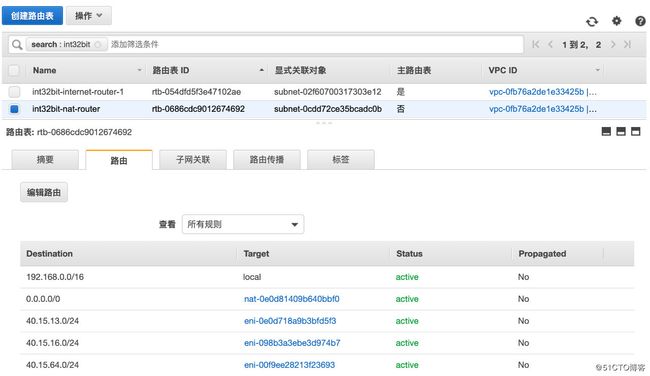The image size is (650, 376).
Task: Maximize the details pane layout icon
Action: coord(635,131)
